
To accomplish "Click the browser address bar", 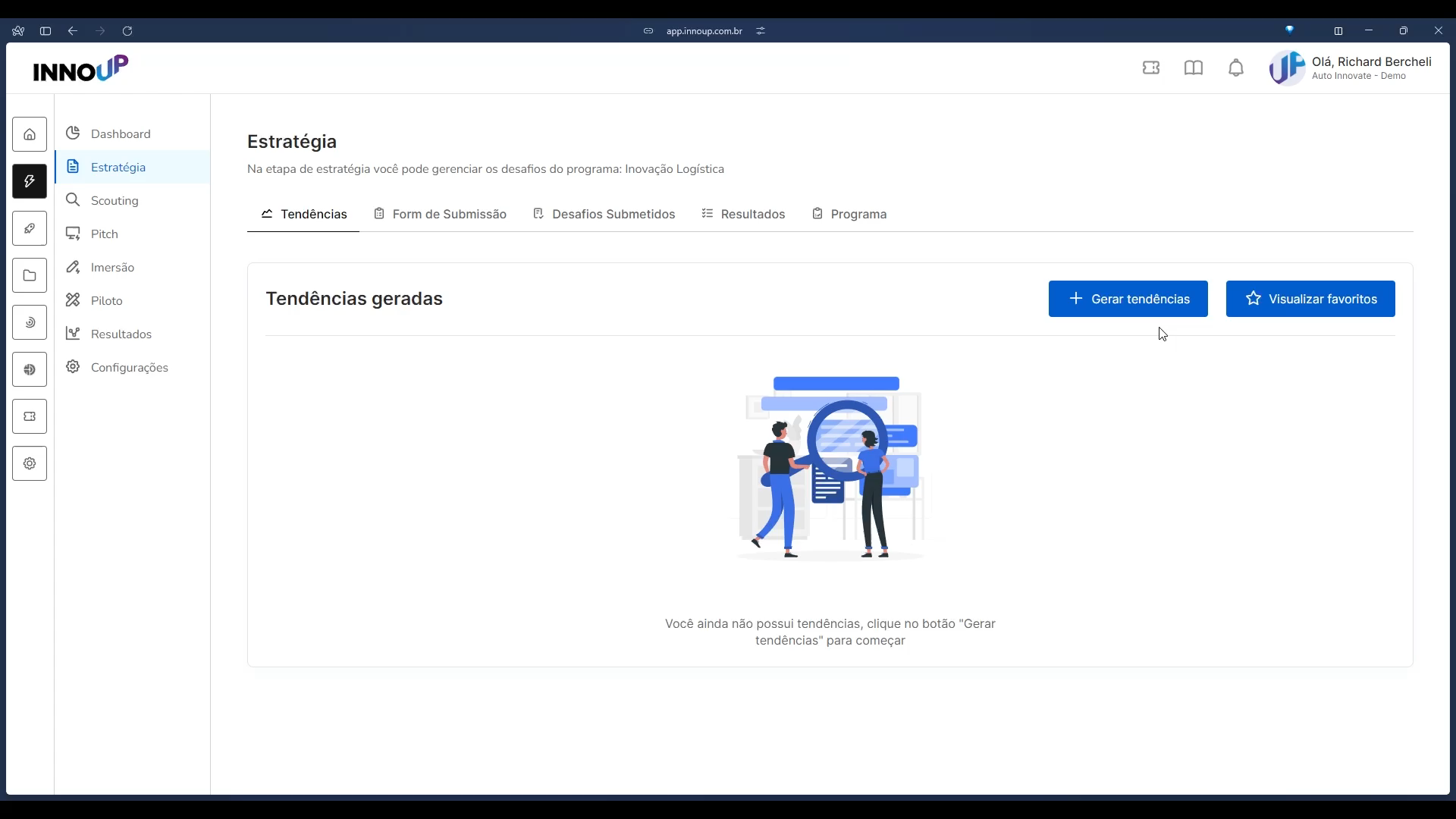I will coord(704,31).
